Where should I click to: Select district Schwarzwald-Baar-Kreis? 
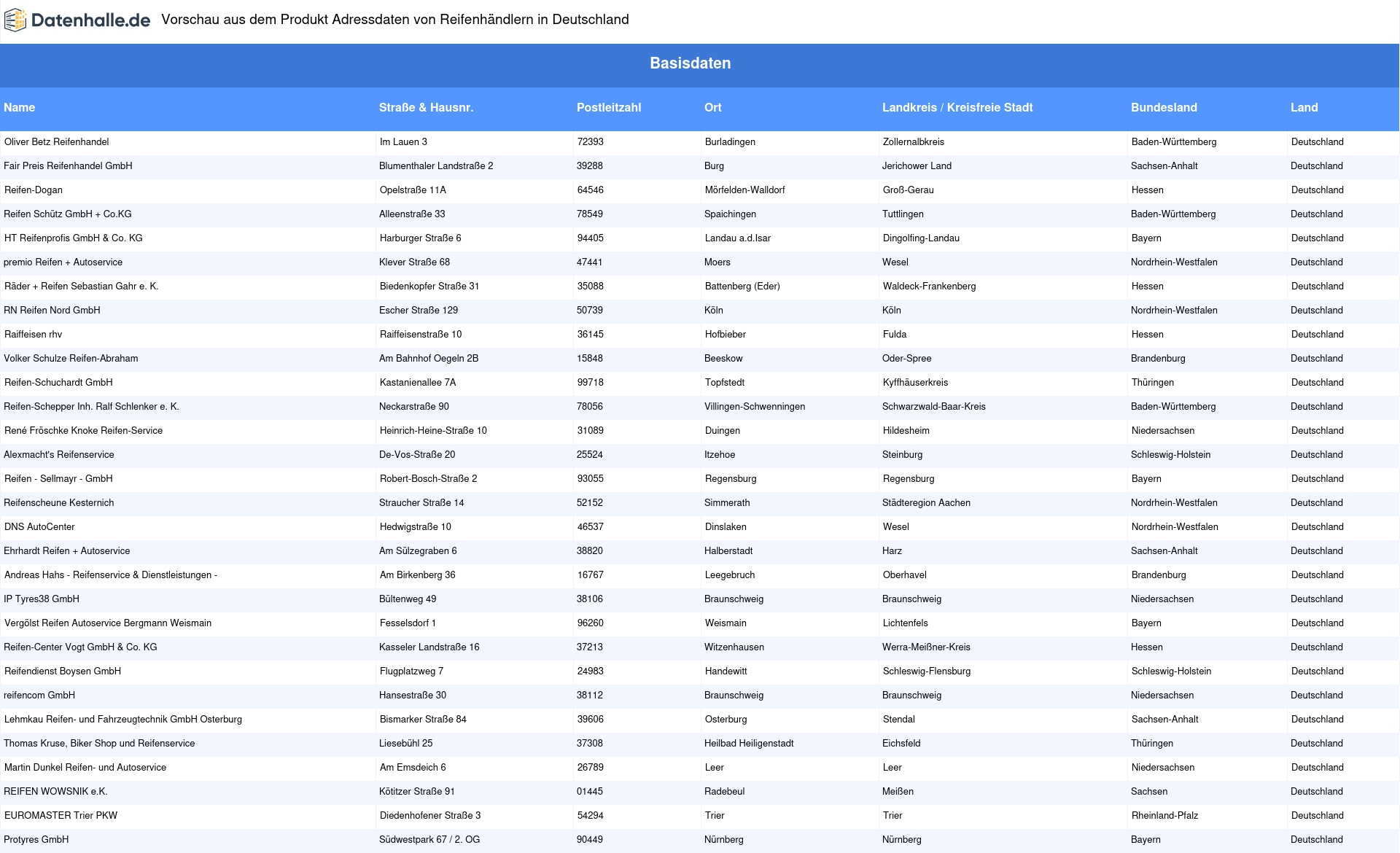pyautogui.click(x=933, y=406)
